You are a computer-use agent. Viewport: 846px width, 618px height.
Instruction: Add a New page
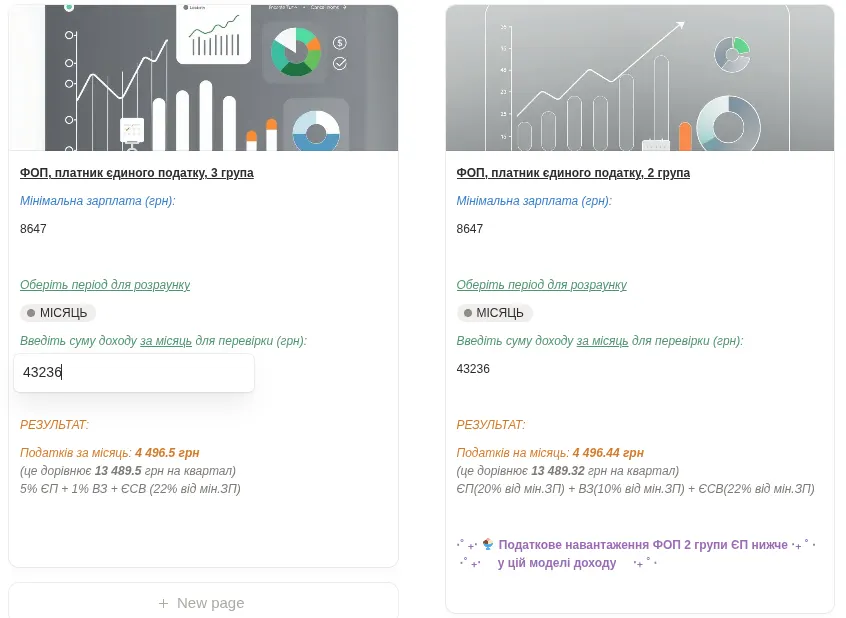203,603
